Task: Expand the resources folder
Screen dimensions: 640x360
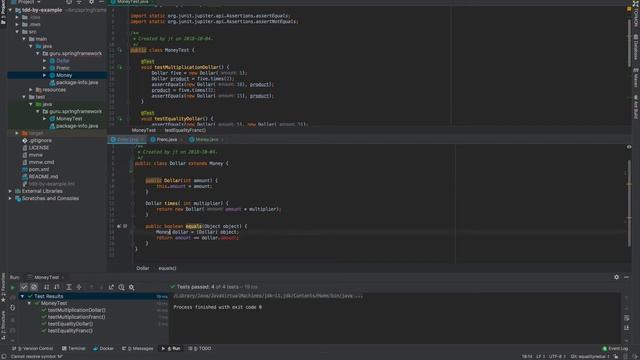Action: pos(31,90)
